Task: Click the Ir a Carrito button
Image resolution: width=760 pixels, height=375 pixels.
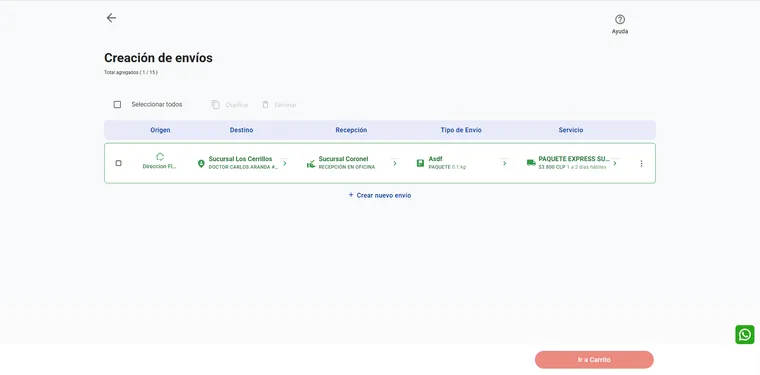Action: point(594,360)
